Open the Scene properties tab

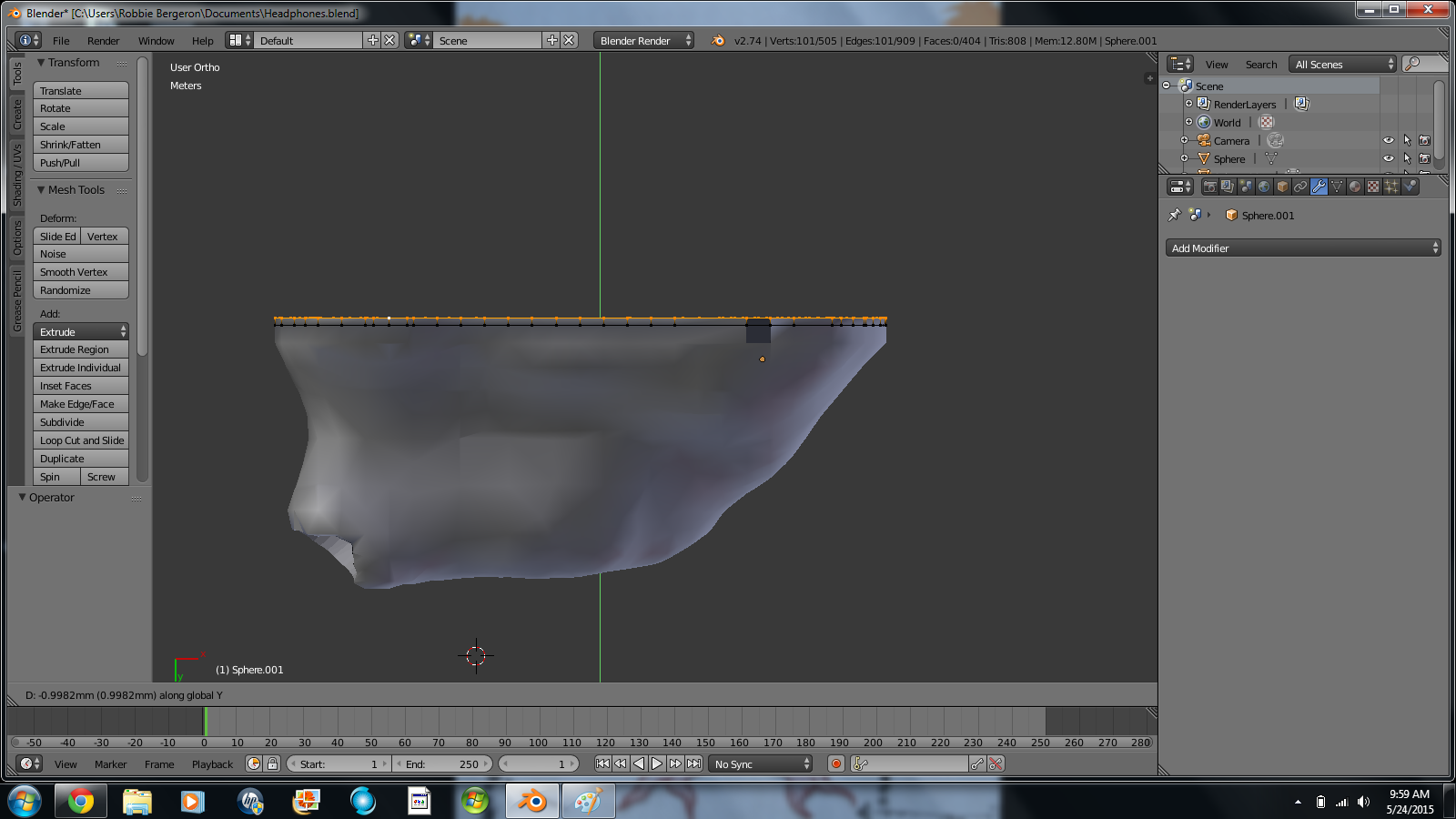point(1246,187)
